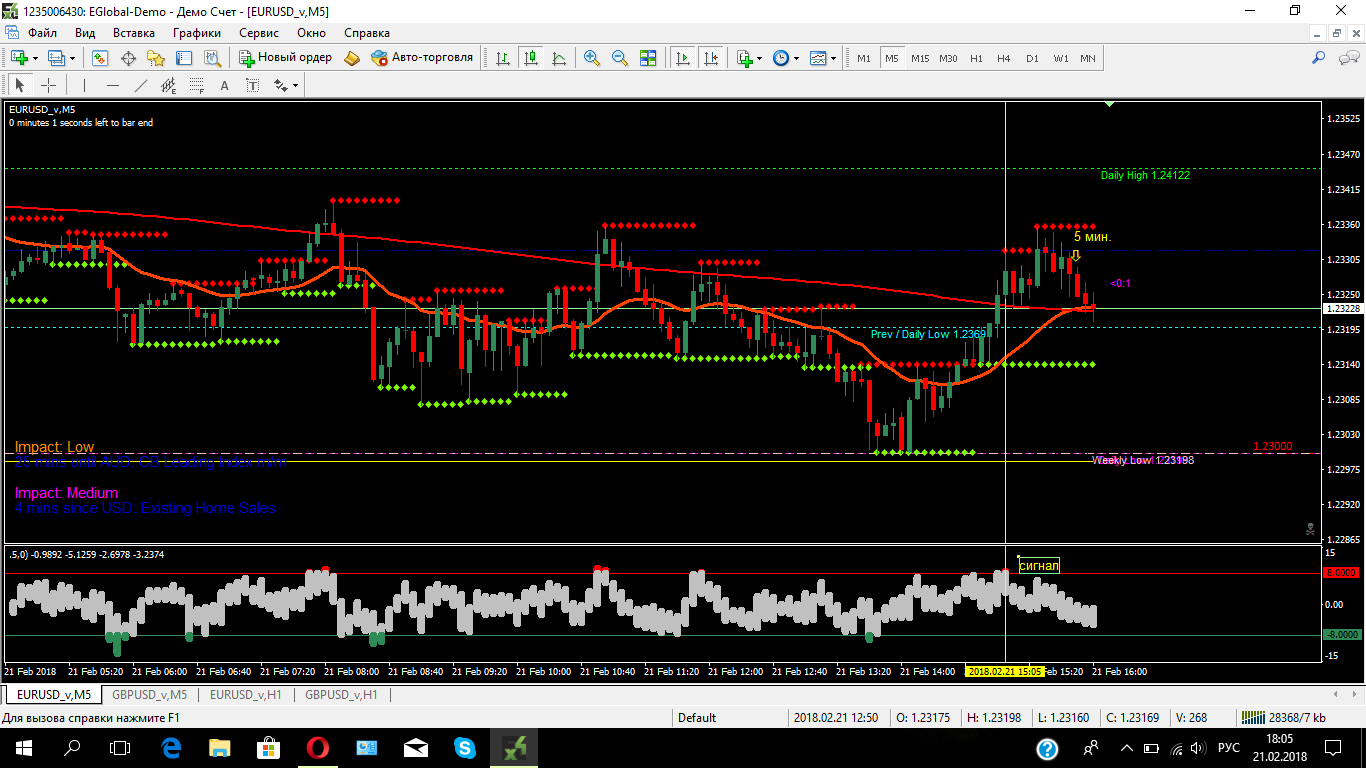Zoom out of the chart
The image size is (1366, 768).
pos(620,58)
